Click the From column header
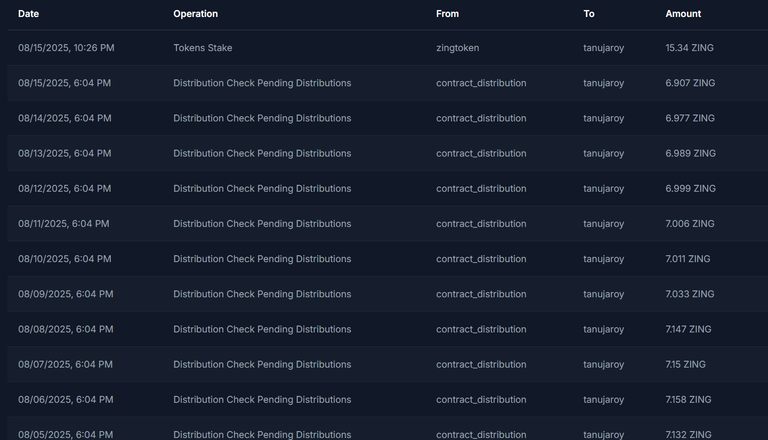The width and height of the screenshot is (768, 440). 447,14
